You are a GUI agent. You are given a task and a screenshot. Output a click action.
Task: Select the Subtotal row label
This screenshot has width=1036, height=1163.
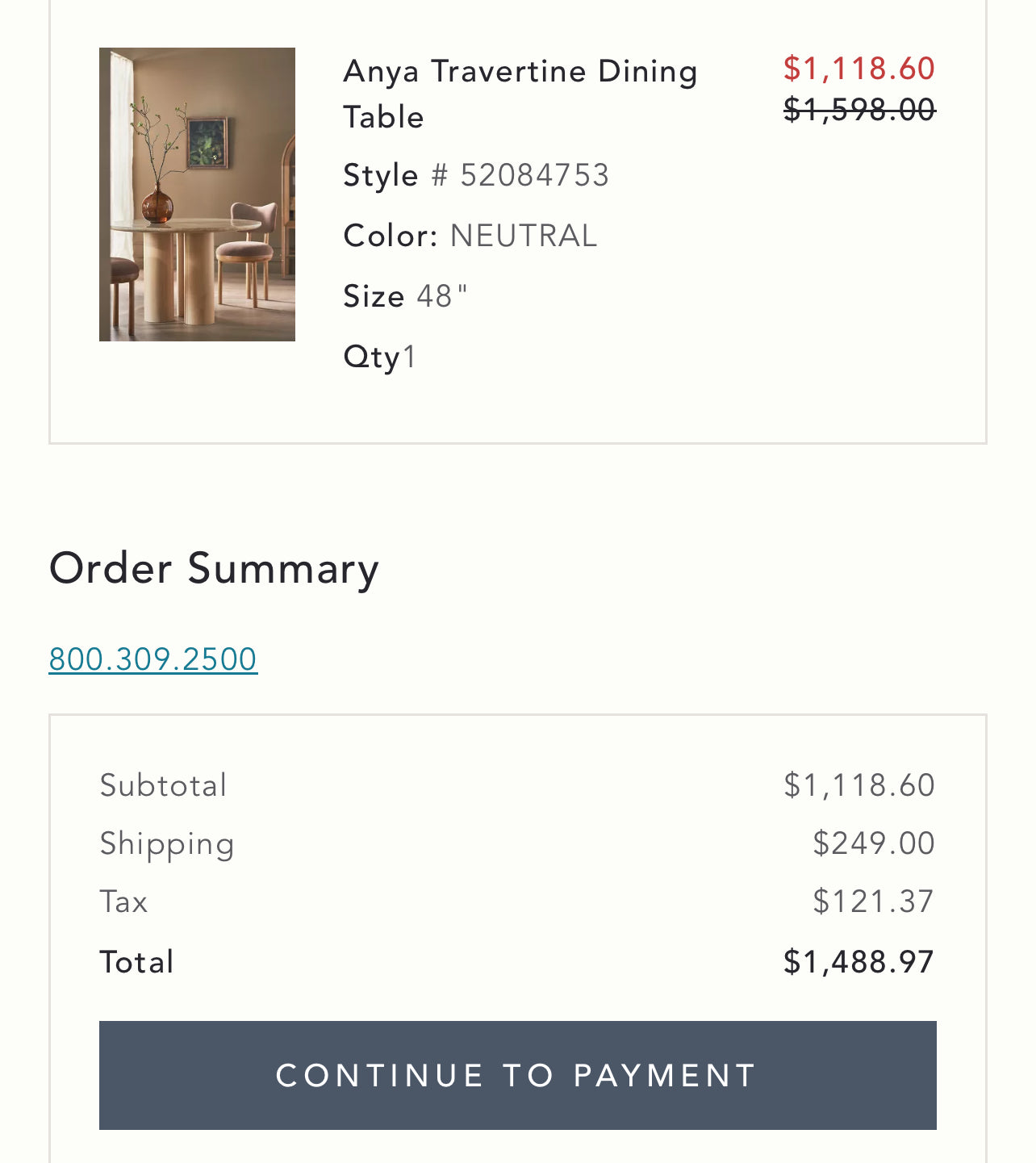pos(162,784)
